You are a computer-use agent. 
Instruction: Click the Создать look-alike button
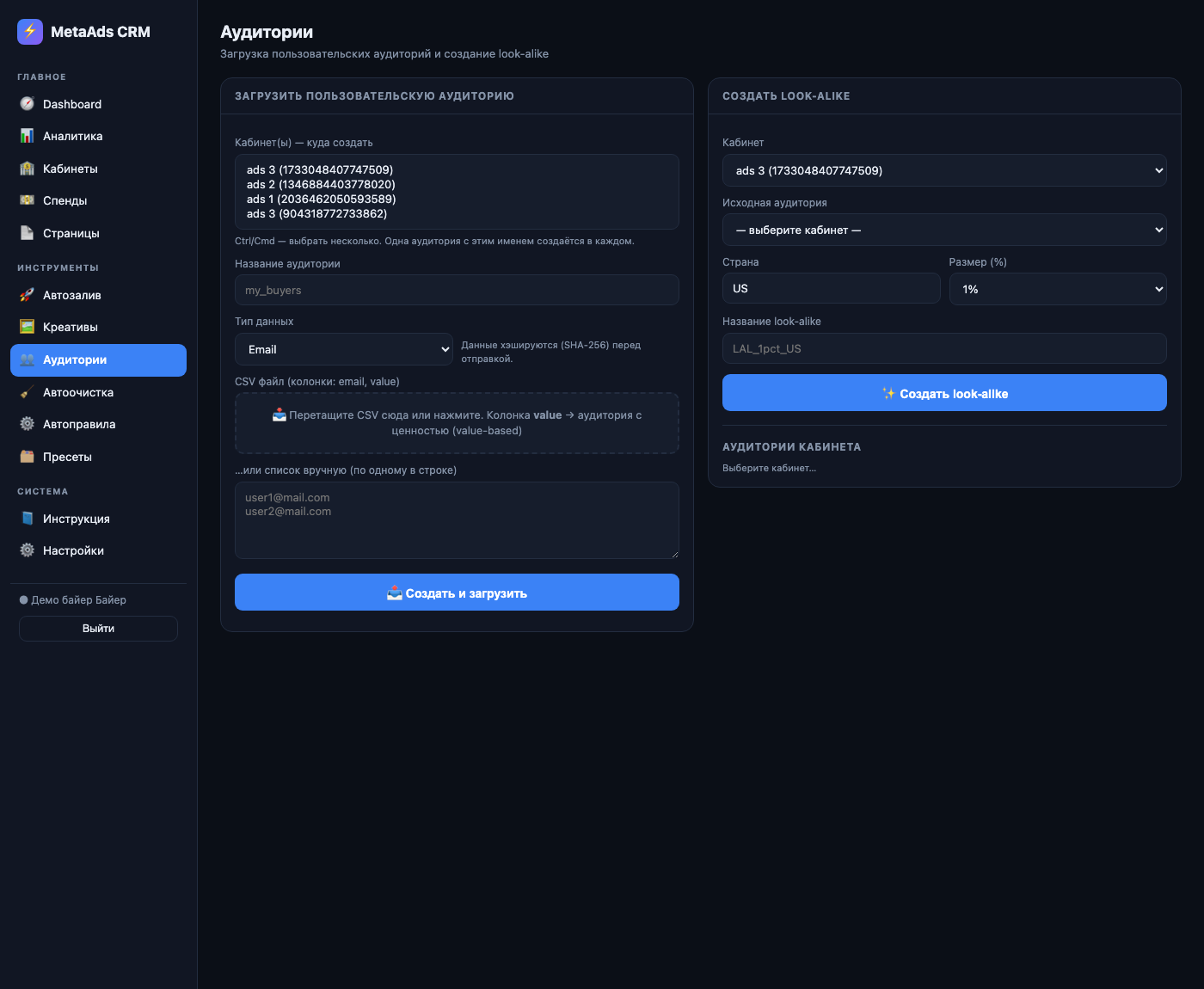(x=944, y=393)
